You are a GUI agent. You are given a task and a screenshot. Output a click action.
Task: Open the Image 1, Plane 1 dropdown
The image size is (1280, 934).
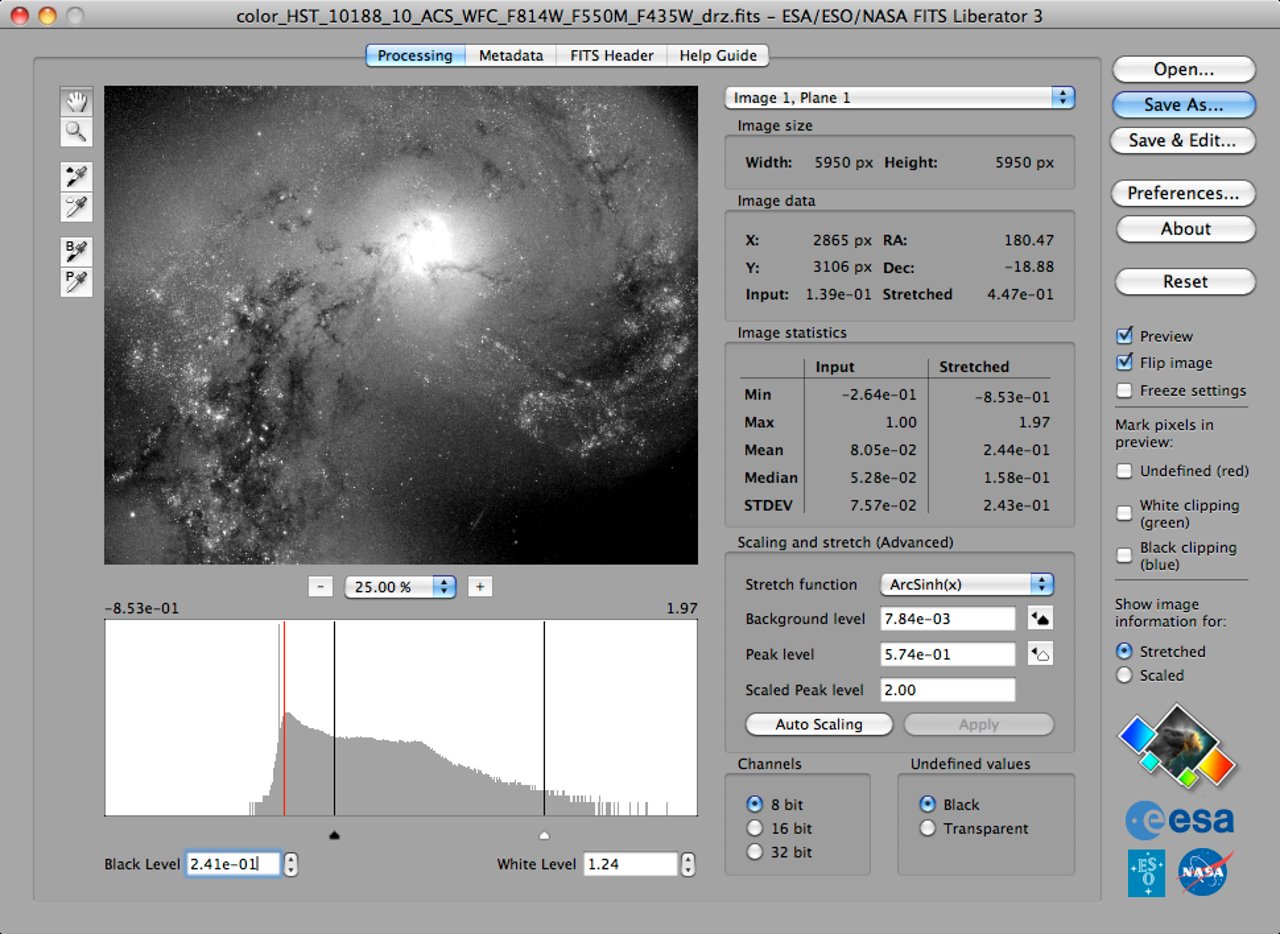tap(899, 98)
